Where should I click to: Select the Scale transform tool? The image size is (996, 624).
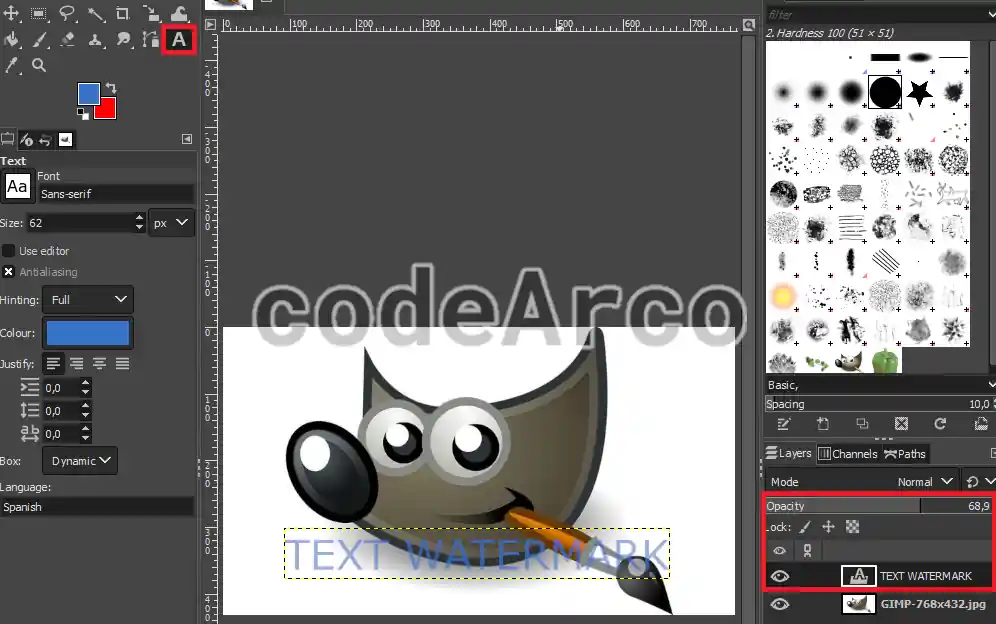coord(151,13)
